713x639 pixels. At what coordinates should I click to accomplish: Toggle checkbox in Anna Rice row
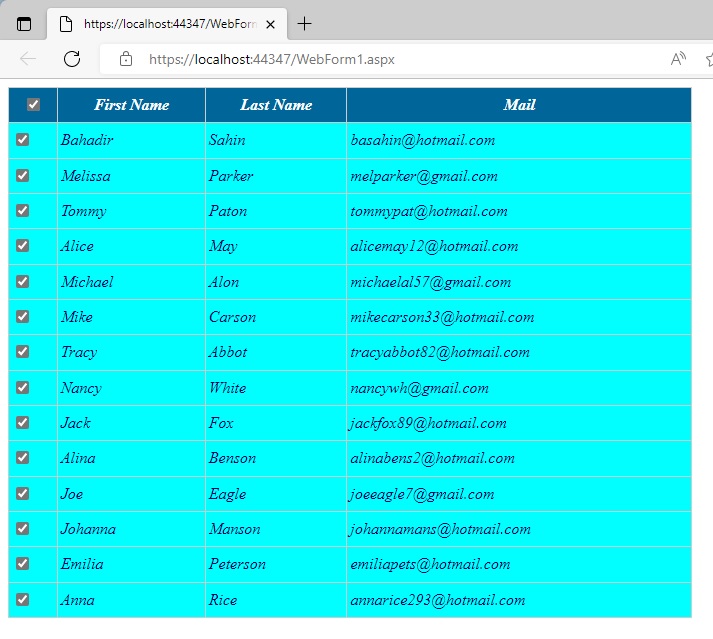coord(22,599)
